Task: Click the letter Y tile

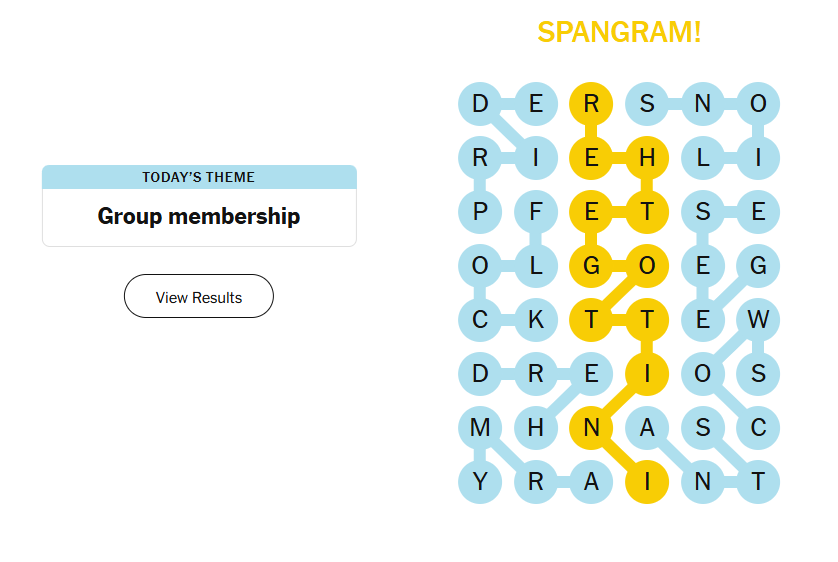Action: click(x=480, y=482)
